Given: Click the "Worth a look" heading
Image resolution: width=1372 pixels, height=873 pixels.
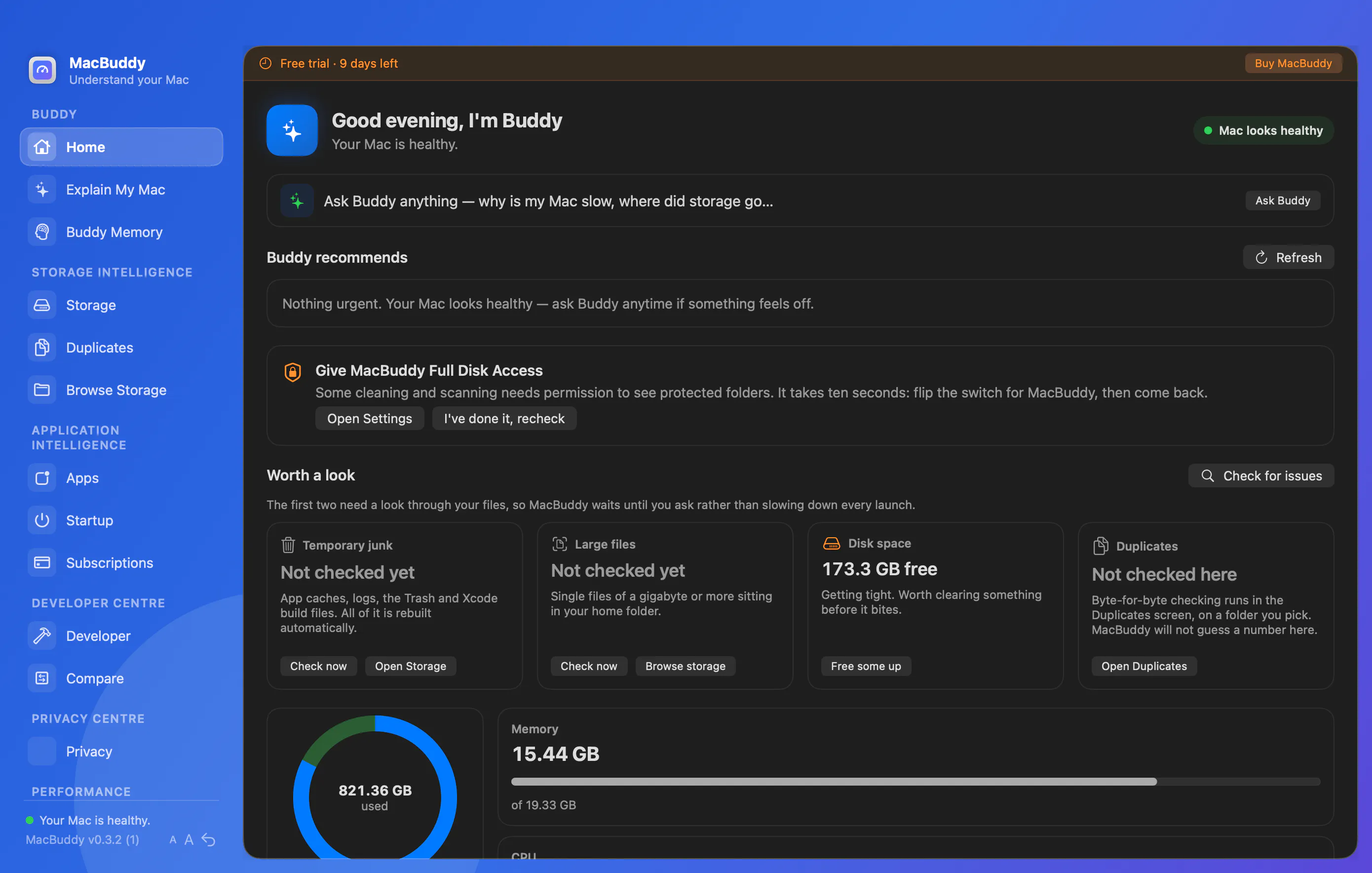Looking at the screenshot, I should click(x=311, y=476).
